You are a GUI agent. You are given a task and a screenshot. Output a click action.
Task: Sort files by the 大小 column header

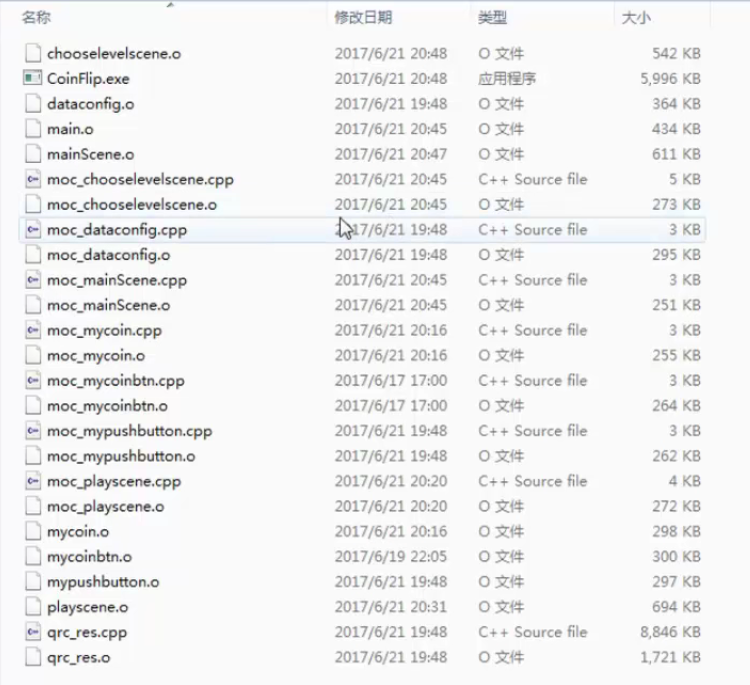[636, 18]
